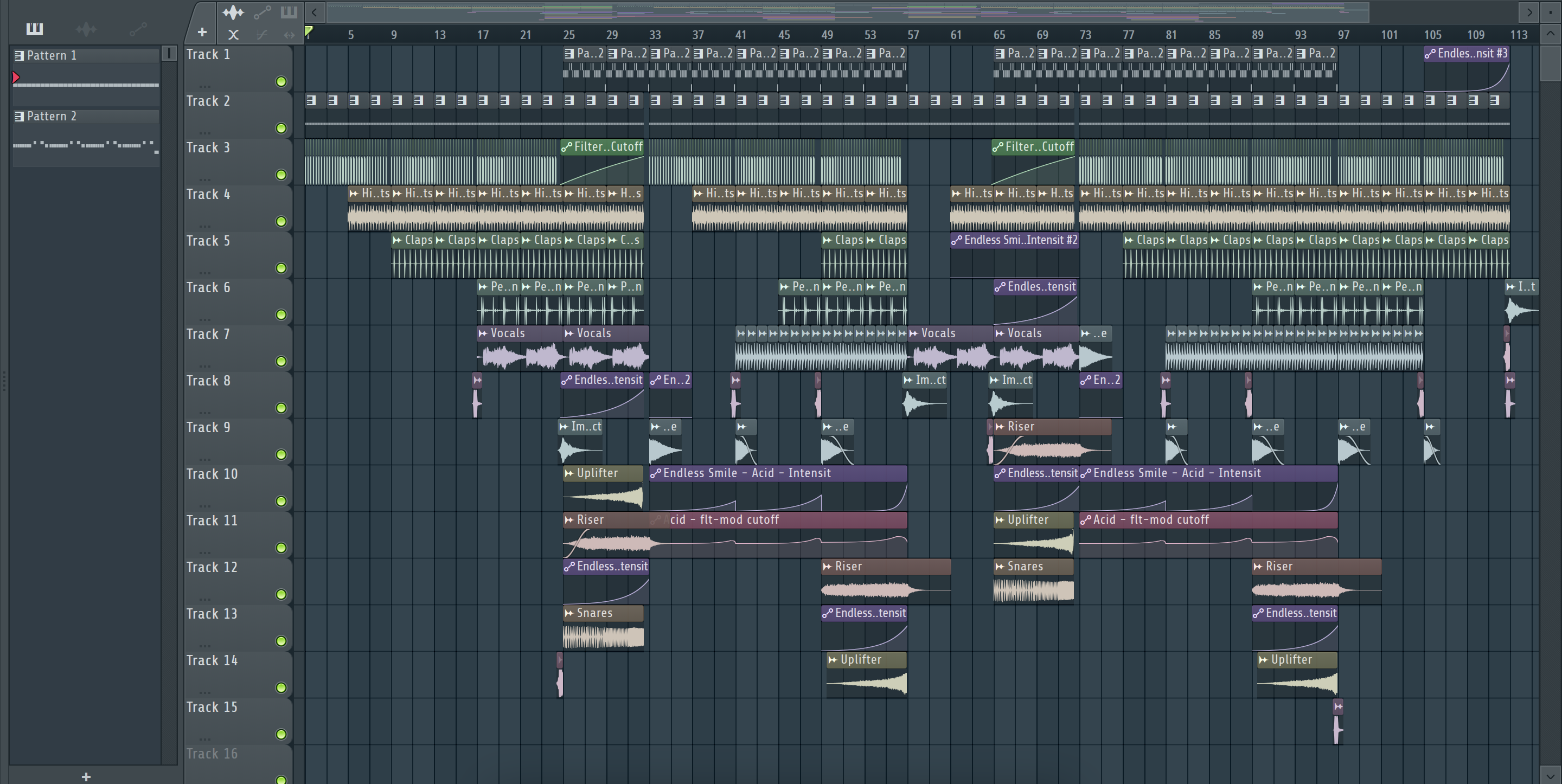The image size is (1562, 784).
Task: Add a new clip track with plus button
Action: pos(202,32)
